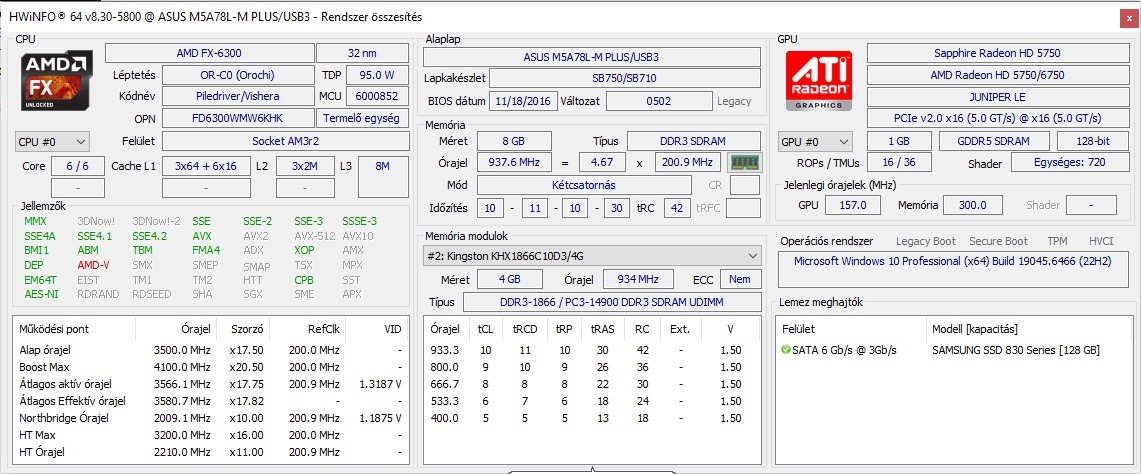
Task: Click the 95.0 W TDP value
Action: point(377,75)
